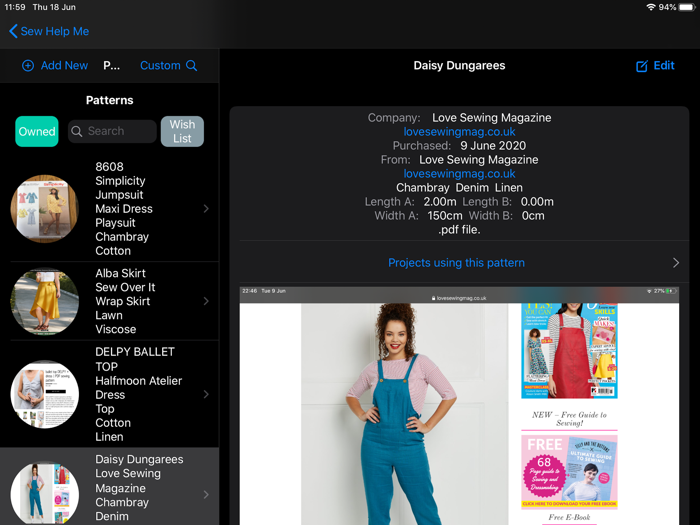Go back to Sew Help Me
Viewport: 700px width, 525px height.
49,31
